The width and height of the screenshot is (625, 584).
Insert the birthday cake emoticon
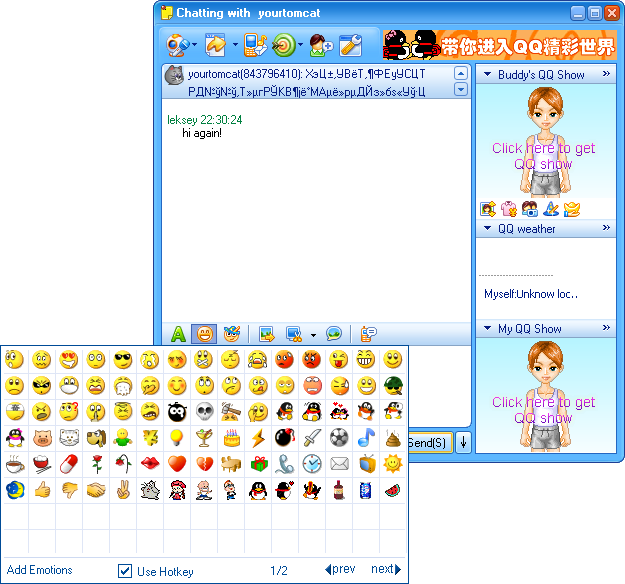point(231,438)
